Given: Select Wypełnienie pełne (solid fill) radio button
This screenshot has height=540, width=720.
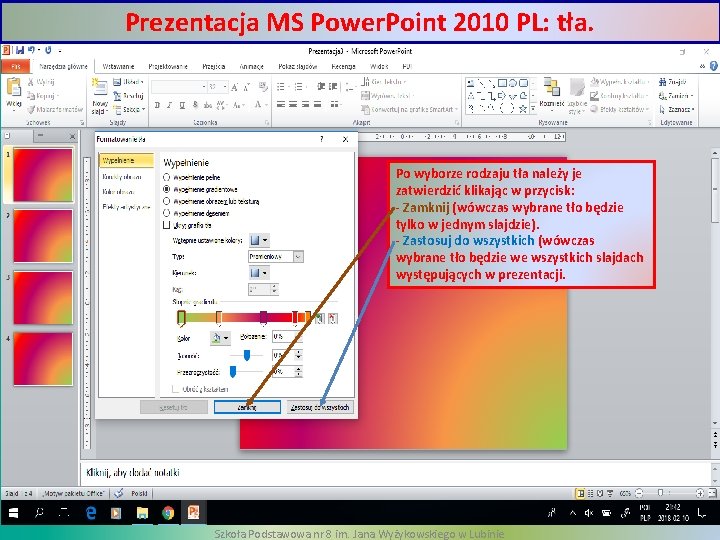Looking at the screenshot, I should tap(167, 177).
